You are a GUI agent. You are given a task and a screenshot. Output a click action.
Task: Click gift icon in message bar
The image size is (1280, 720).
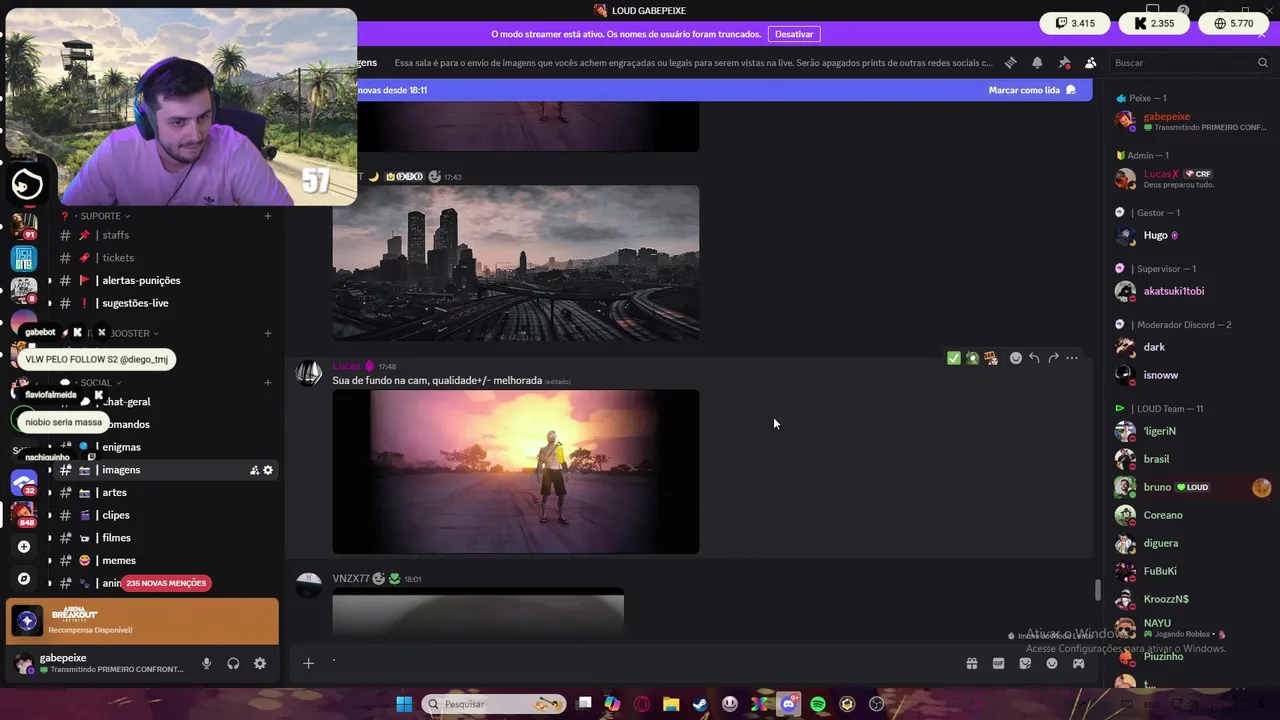(971, 664)
